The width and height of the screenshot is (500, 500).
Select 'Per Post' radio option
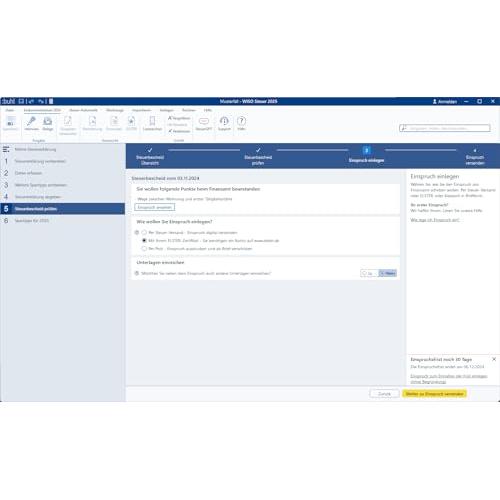coord(144,248)
